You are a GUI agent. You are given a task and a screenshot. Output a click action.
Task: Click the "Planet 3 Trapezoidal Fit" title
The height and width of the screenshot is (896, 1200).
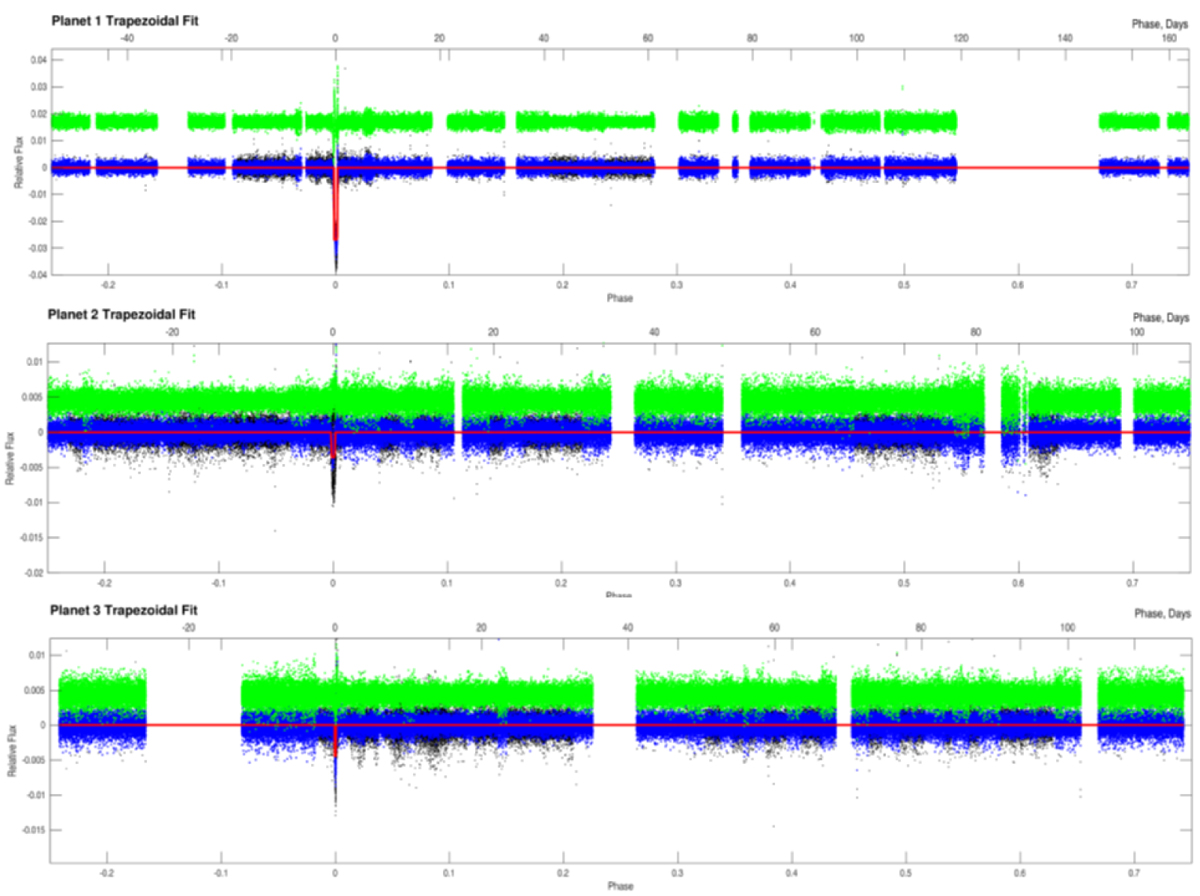120,609
